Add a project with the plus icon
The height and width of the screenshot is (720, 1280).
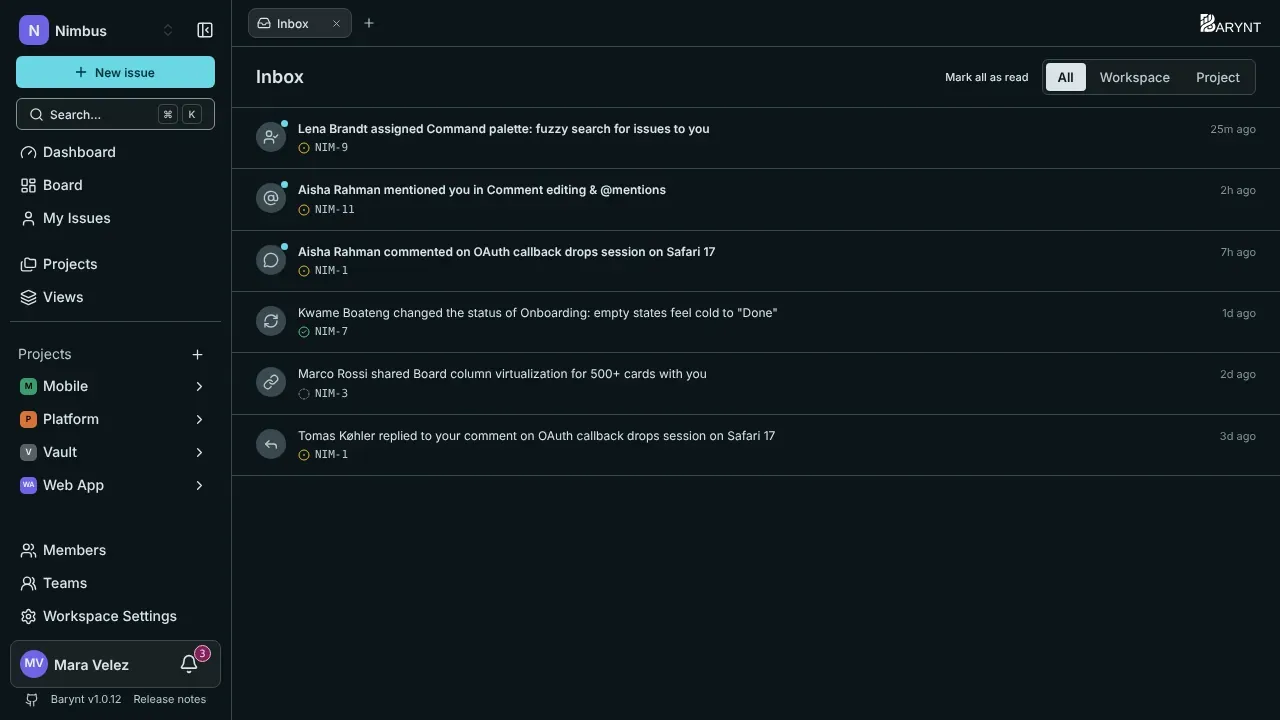[197, 354]
